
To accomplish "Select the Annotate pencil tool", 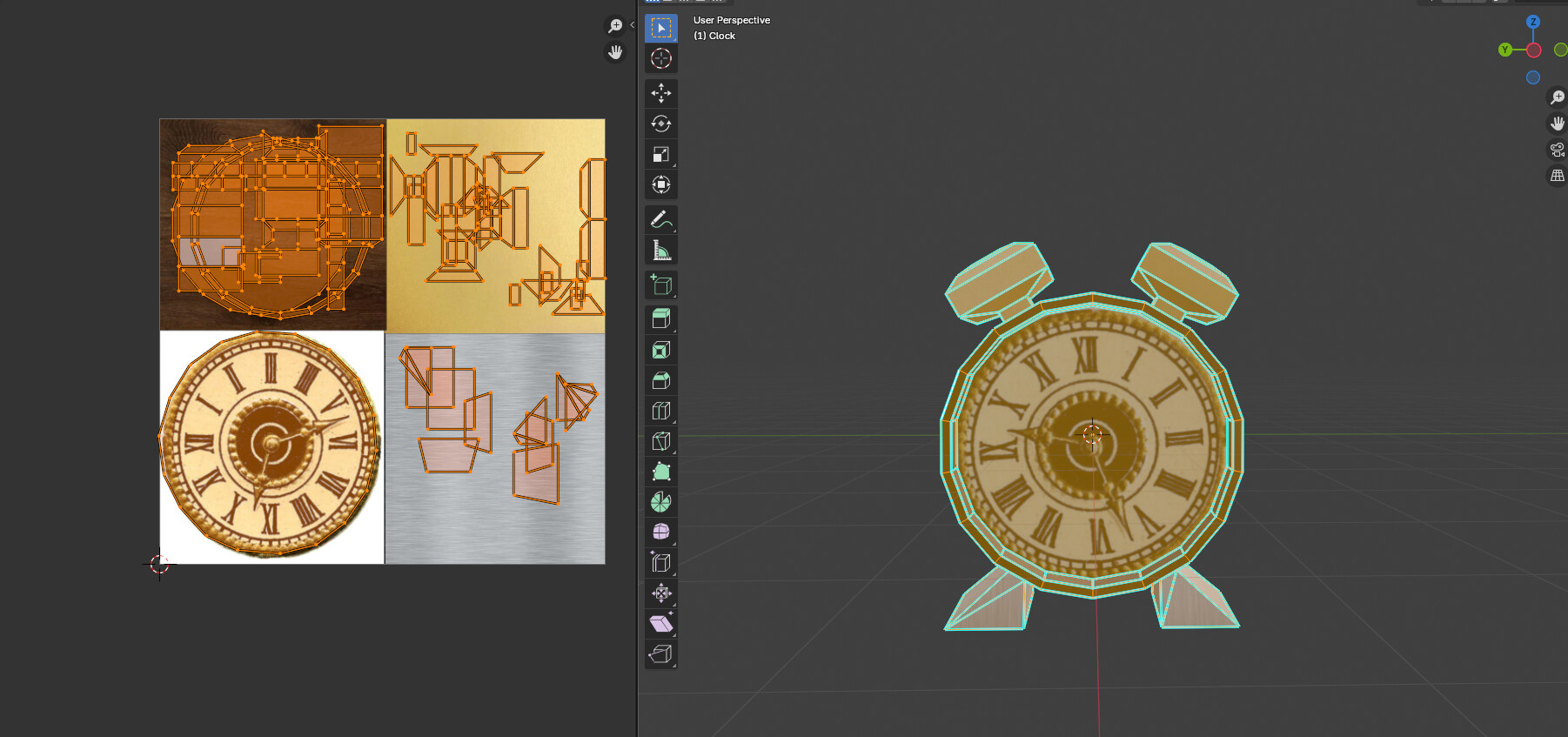I will coord(661,219).
